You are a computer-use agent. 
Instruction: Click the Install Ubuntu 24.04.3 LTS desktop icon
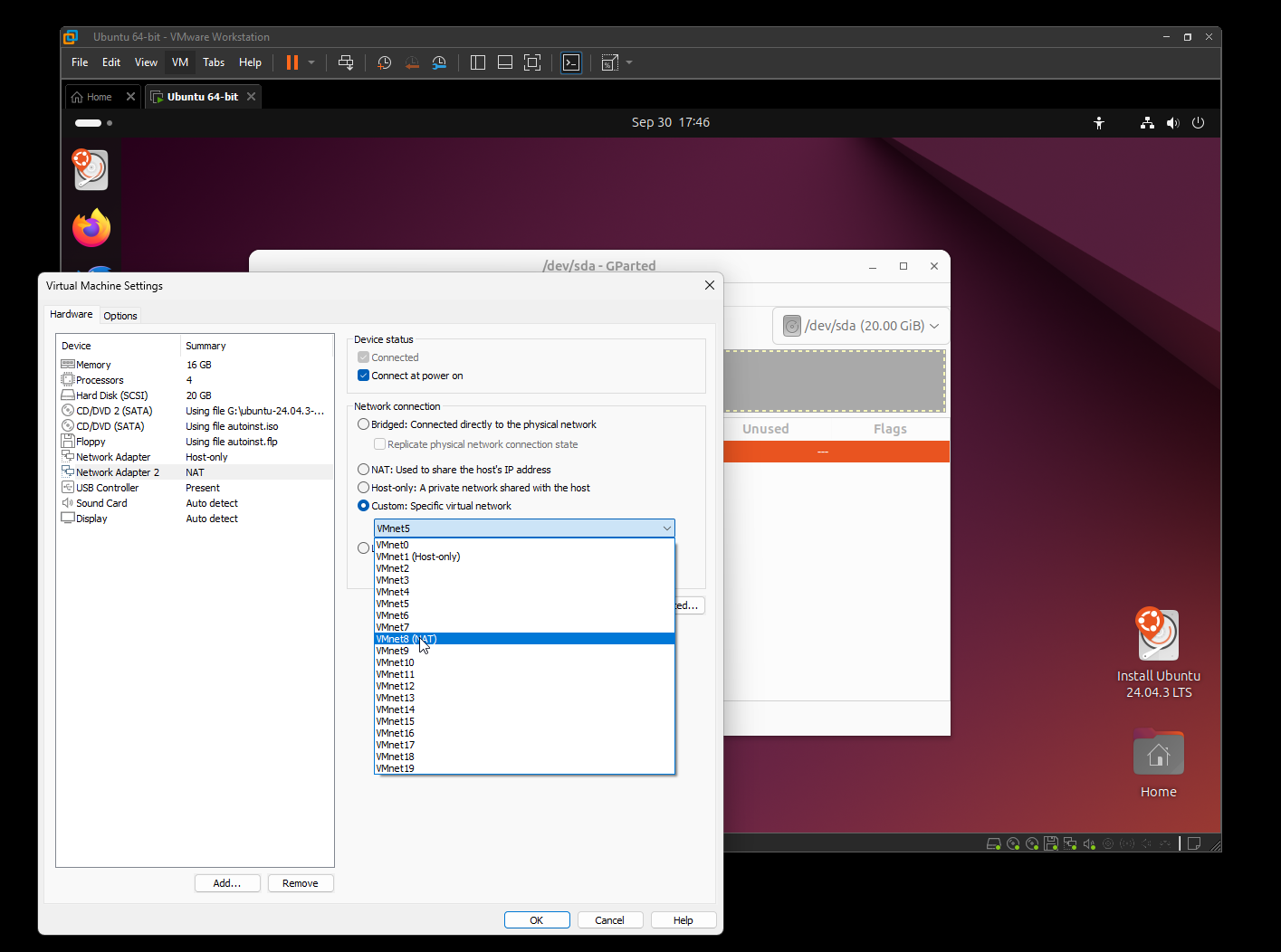[x=1159, y=652]
